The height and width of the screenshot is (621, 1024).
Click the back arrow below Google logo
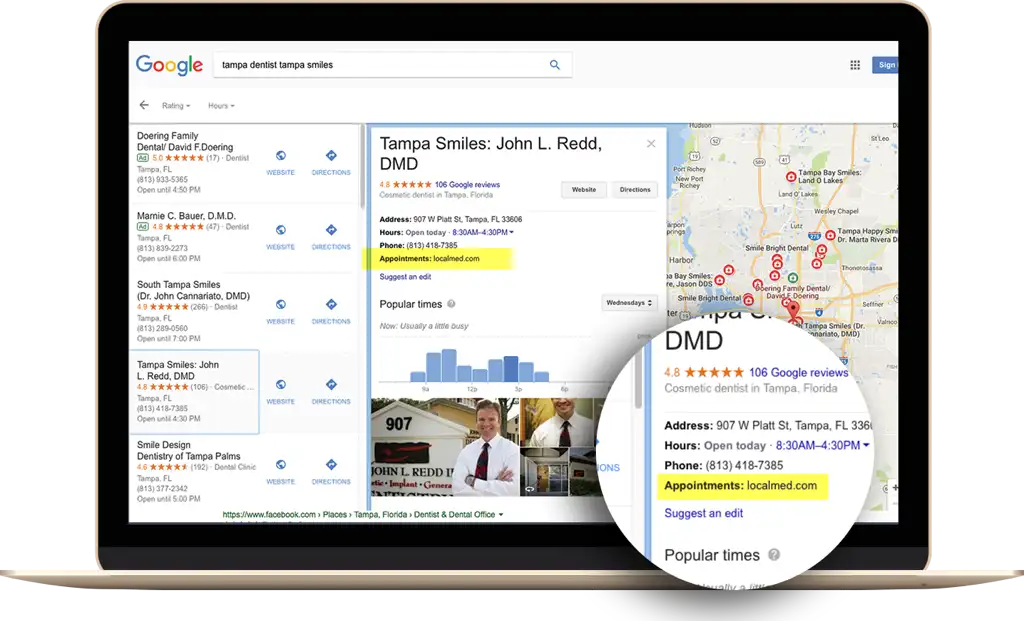click(x=144, y=105)
